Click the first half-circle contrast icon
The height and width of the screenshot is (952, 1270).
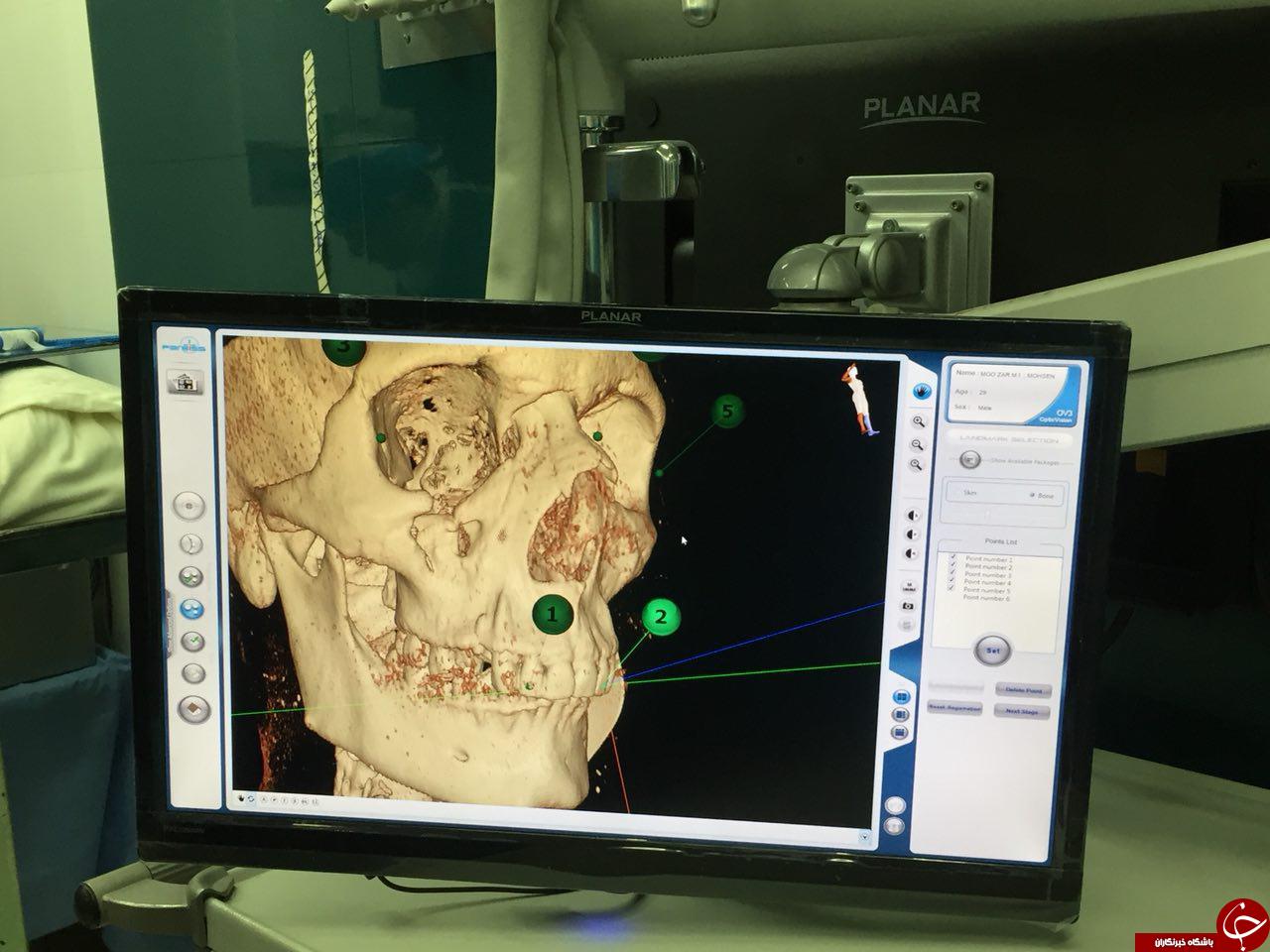[914, 516]
